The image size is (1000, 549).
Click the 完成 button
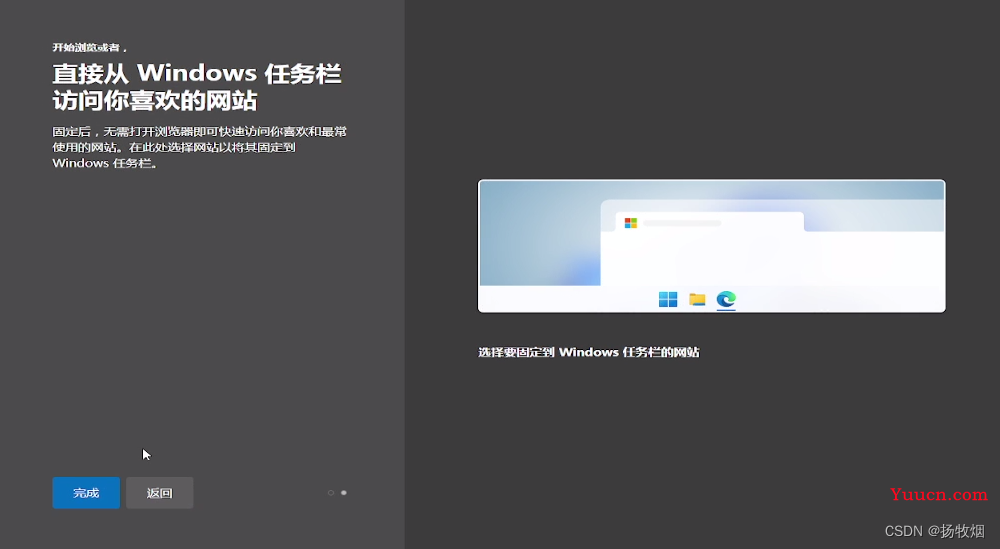click(x=86, y=493)
